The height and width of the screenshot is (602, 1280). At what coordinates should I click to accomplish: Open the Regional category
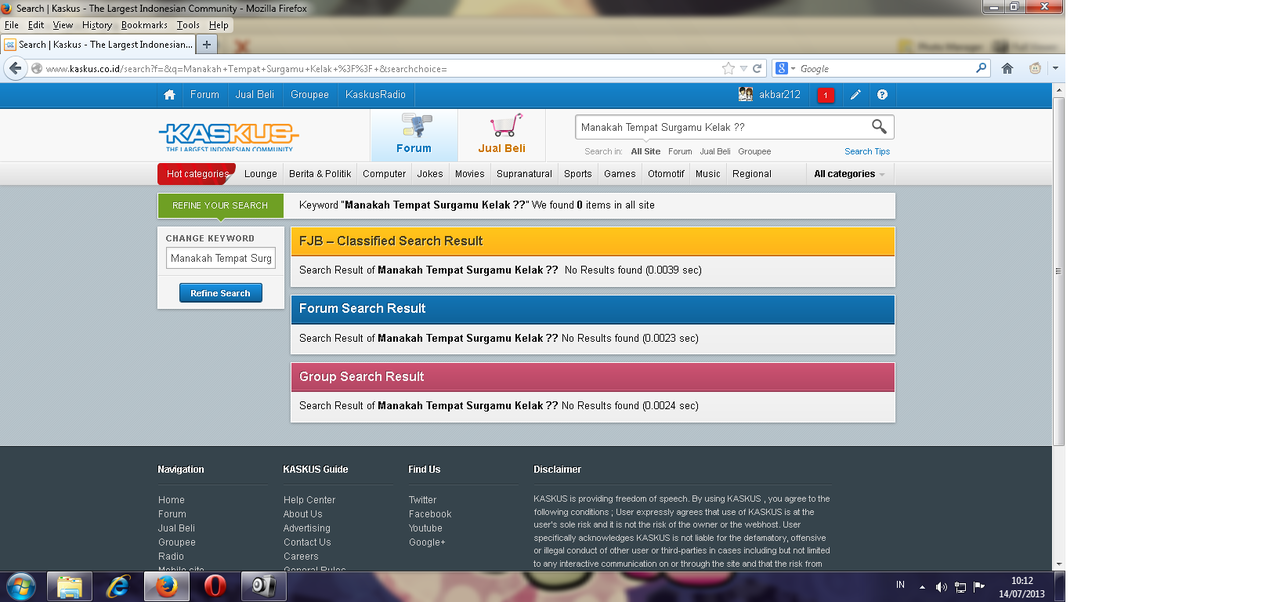[x=752, y=174]
